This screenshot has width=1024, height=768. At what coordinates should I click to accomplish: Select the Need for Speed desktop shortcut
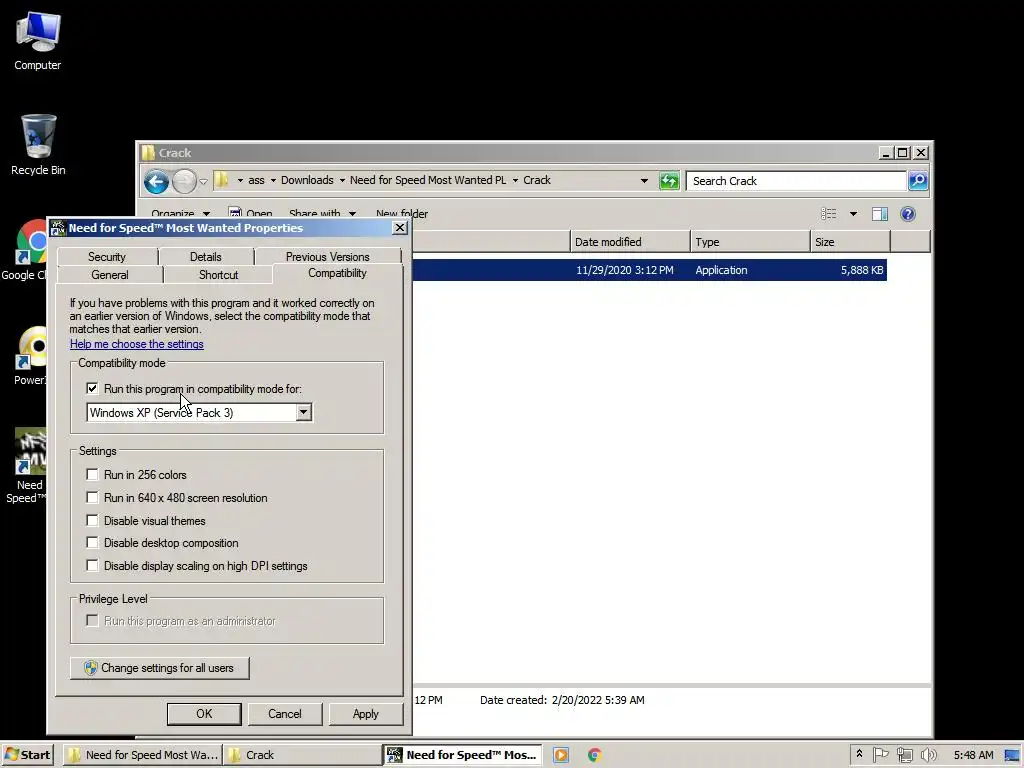pos(27,466)
